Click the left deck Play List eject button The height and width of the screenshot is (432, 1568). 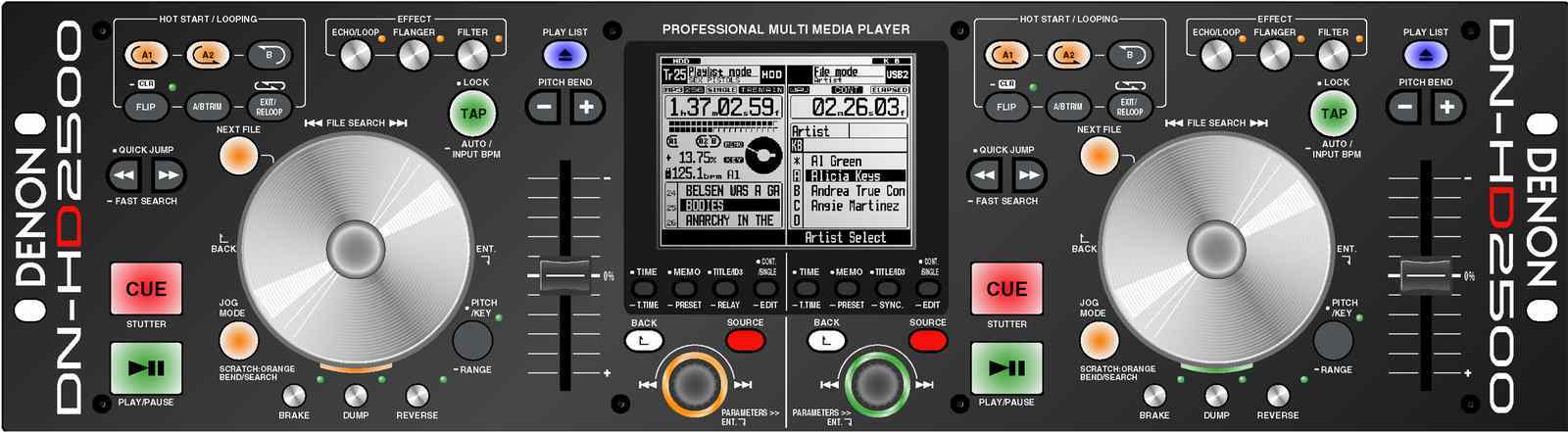(x=564, y=54)
